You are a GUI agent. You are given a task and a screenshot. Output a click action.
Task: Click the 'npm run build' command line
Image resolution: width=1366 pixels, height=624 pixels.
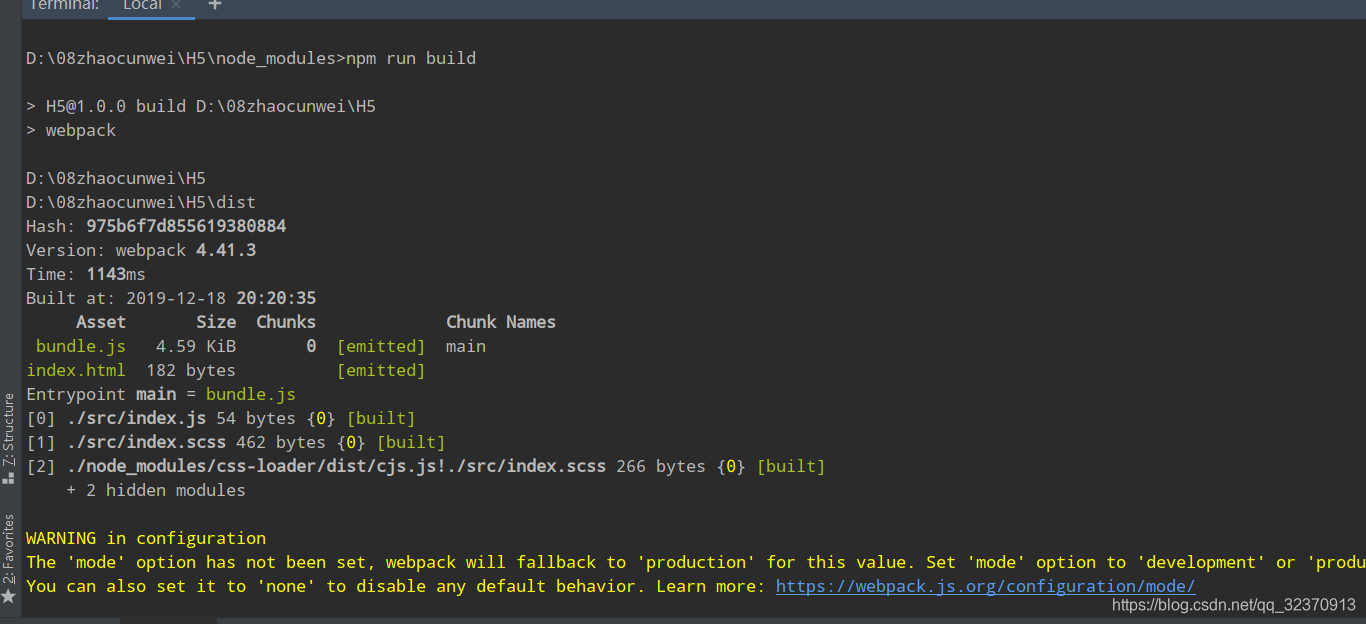(x=251, y=59)
